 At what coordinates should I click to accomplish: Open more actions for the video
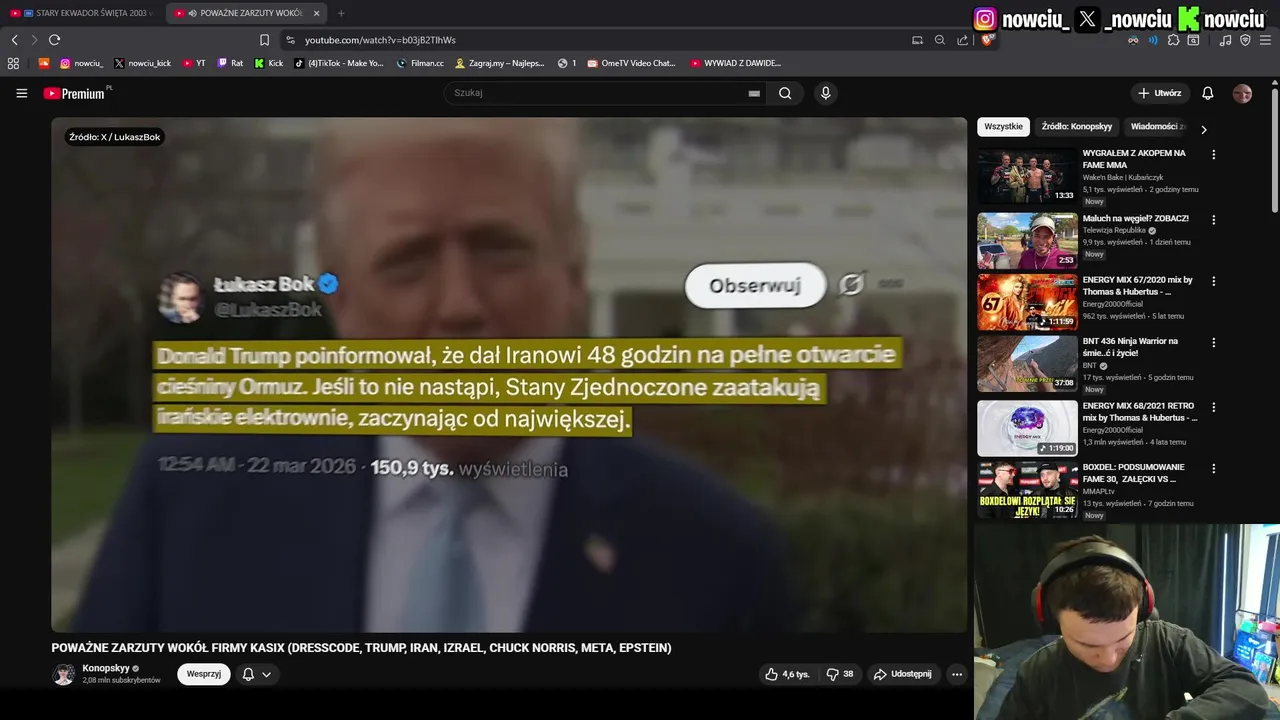point(957,674)
